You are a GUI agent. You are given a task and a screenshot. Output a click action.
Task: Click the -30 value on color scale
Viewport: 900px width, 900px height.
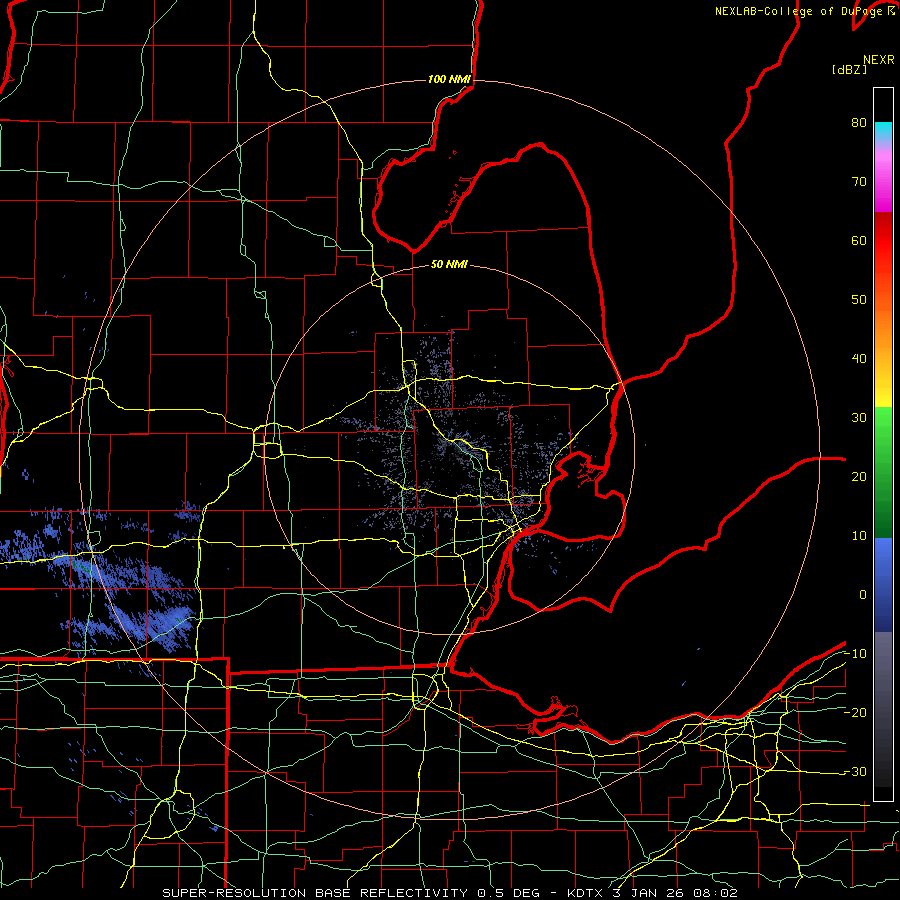pos(855,771)
